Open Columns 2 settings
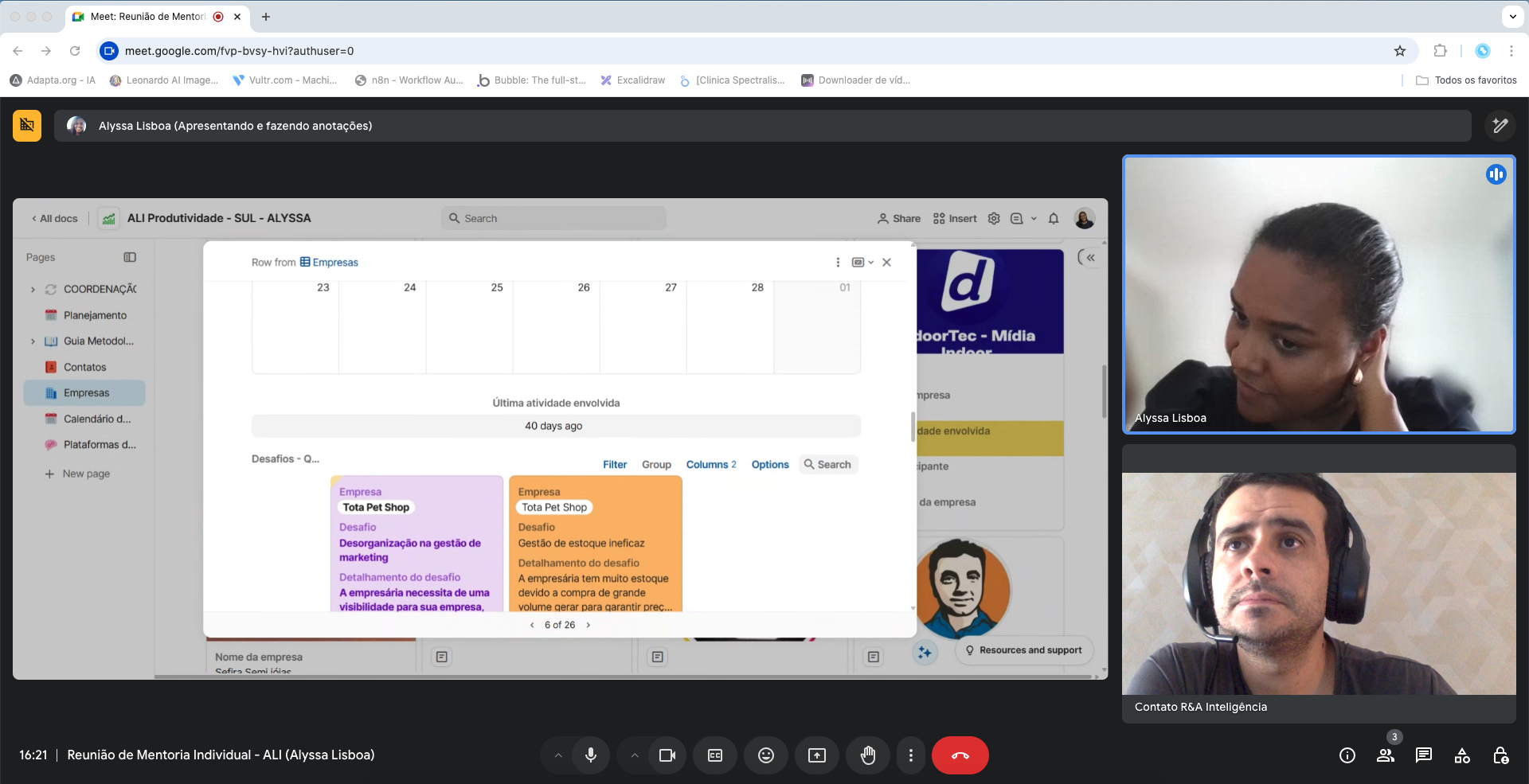This screenshot has height=784, width=1529. [711, 465]
